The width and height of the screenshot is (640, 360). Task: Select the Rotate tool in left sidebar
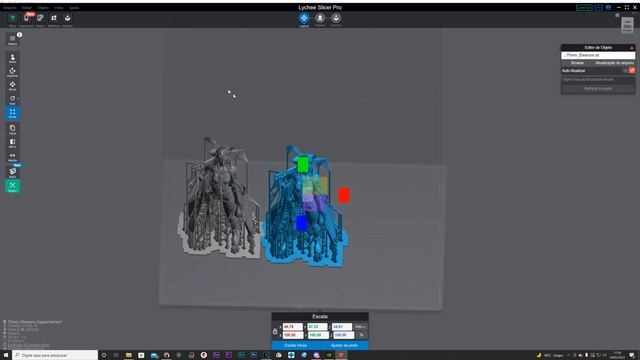pos(13,100)
